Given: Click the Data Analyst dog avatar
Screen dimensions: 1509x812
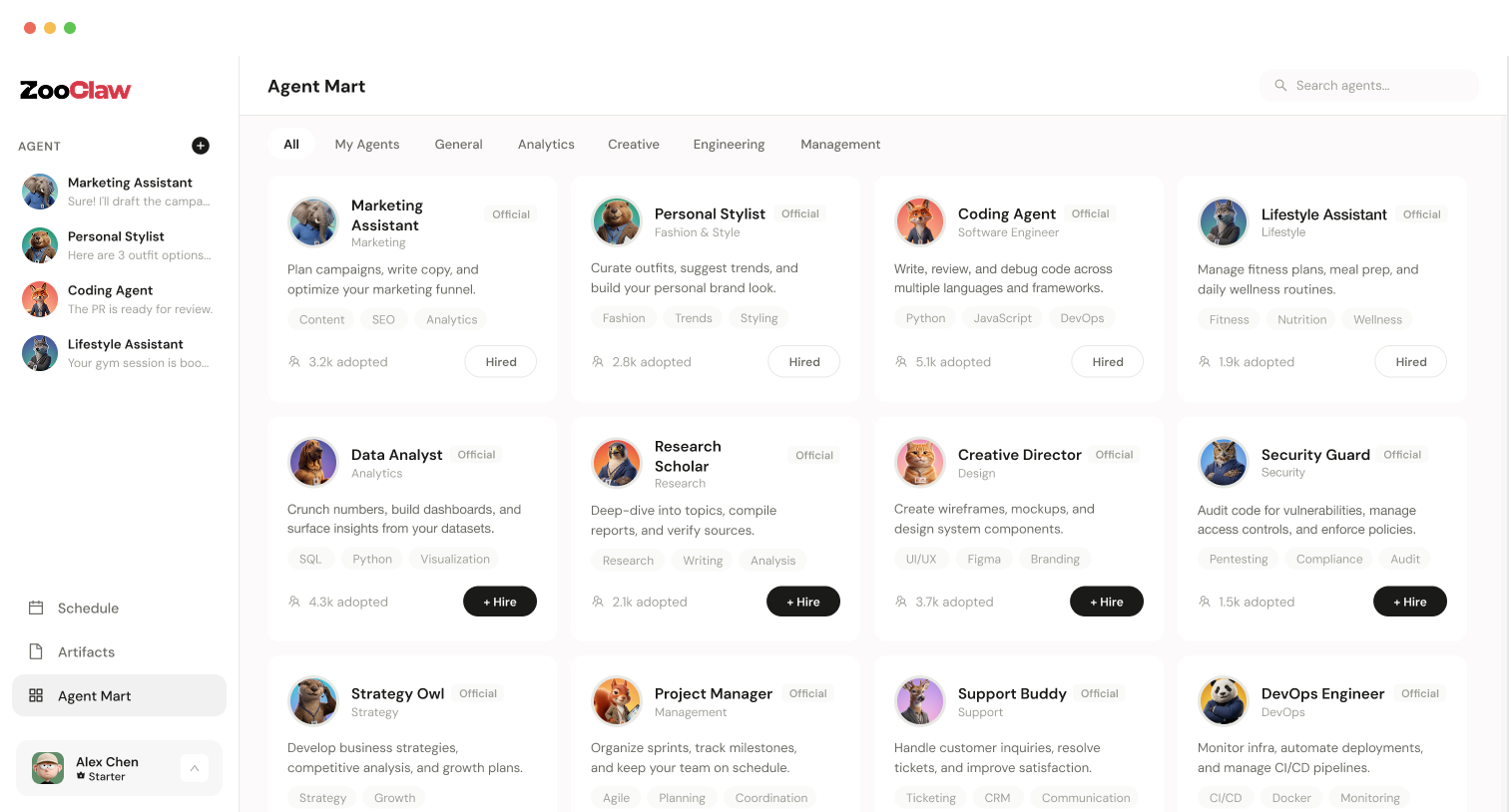Looking at the screenshot, I should pos(313,462).
